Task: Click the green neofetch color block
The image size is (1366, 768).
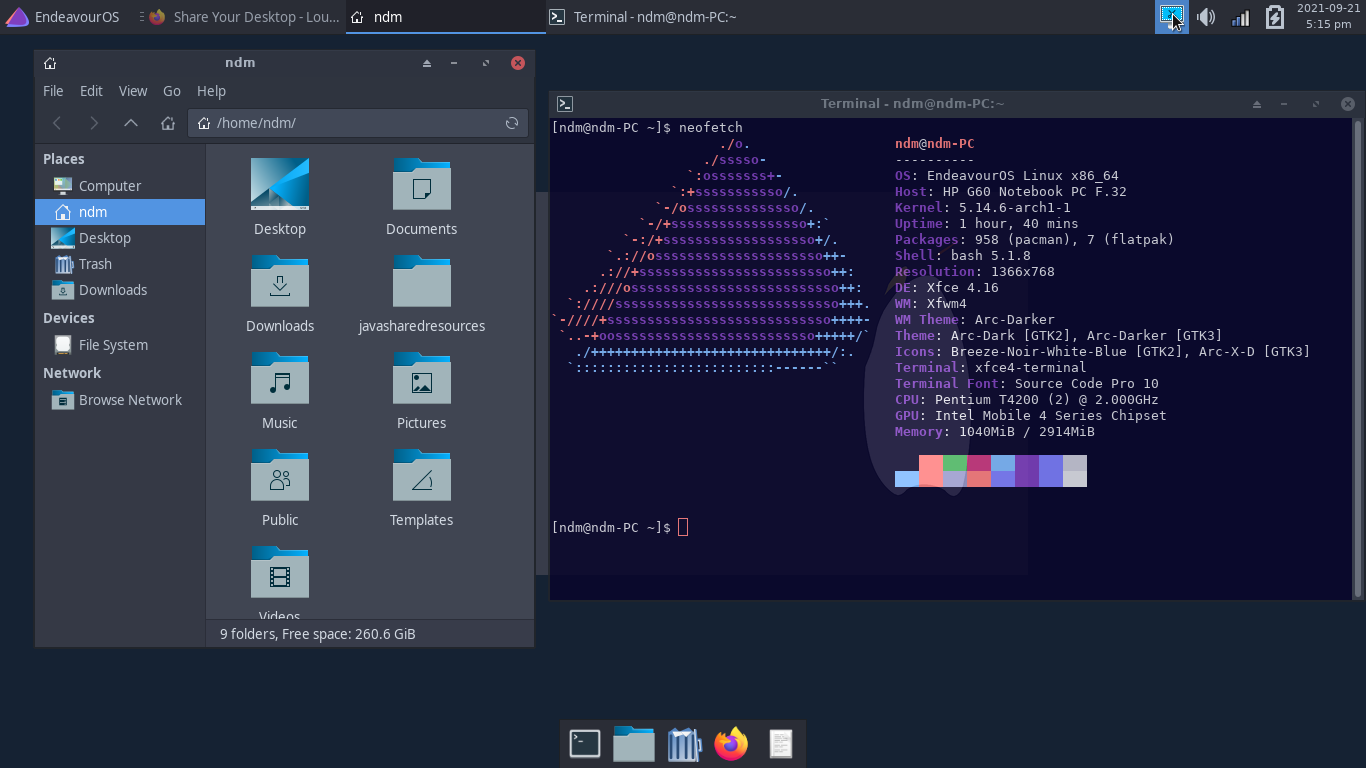Action: pos(955,463)
